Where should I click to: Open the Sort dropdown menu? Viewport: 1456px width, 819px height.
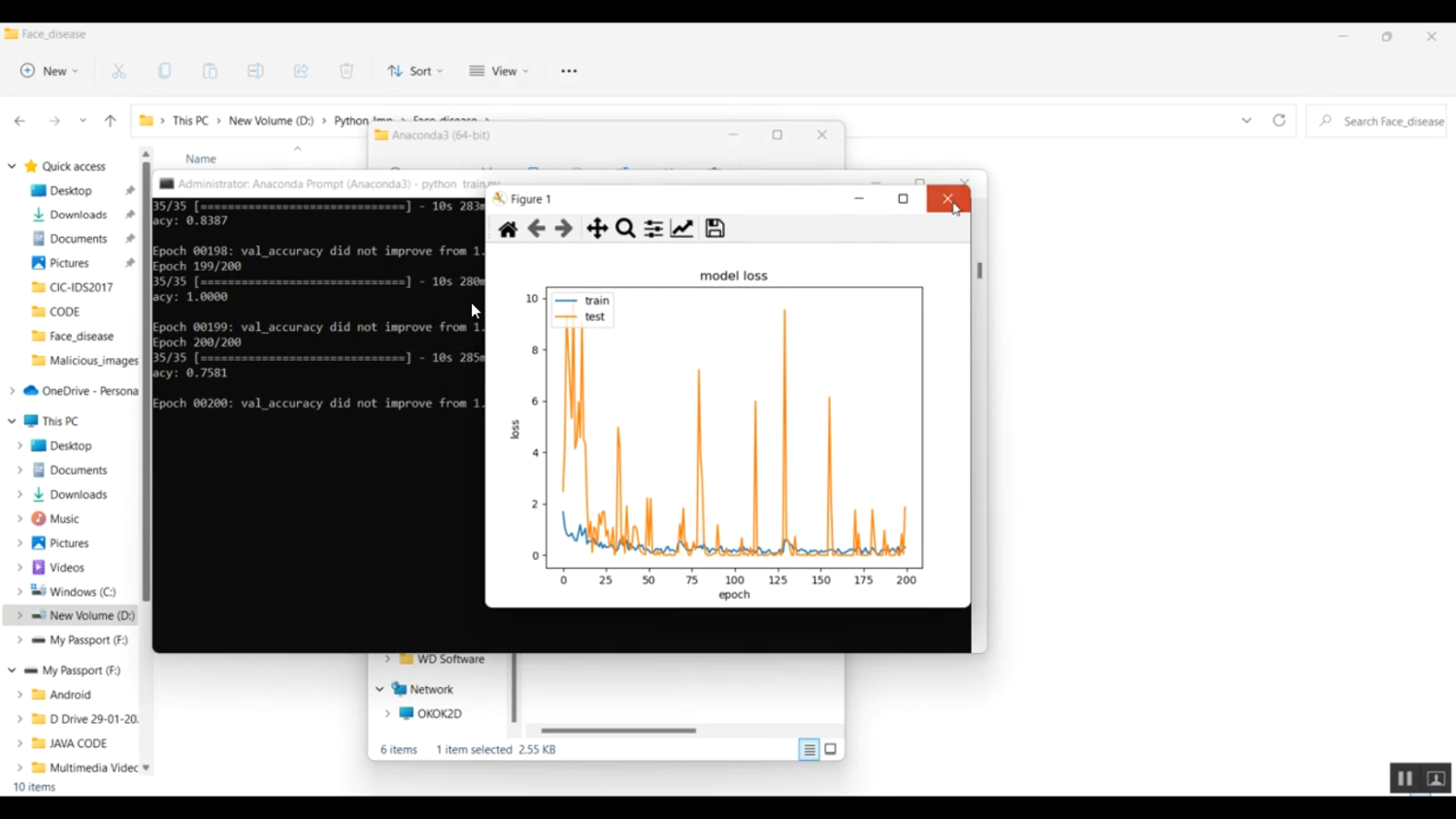coord(414,72)
